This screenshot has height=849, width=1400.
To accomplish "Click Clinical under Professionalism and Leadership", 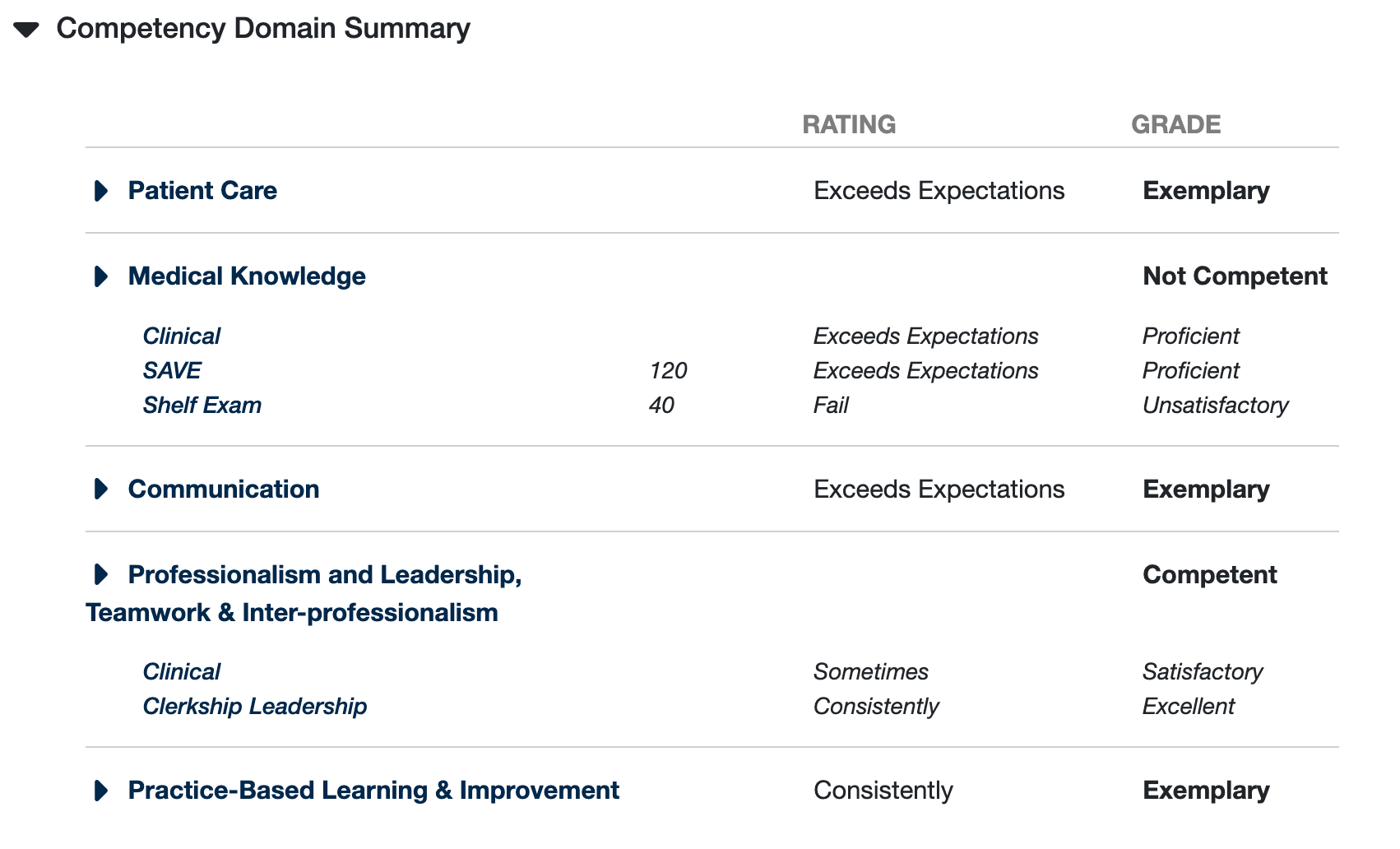I will pyautogui.click(x=182, y=672).
